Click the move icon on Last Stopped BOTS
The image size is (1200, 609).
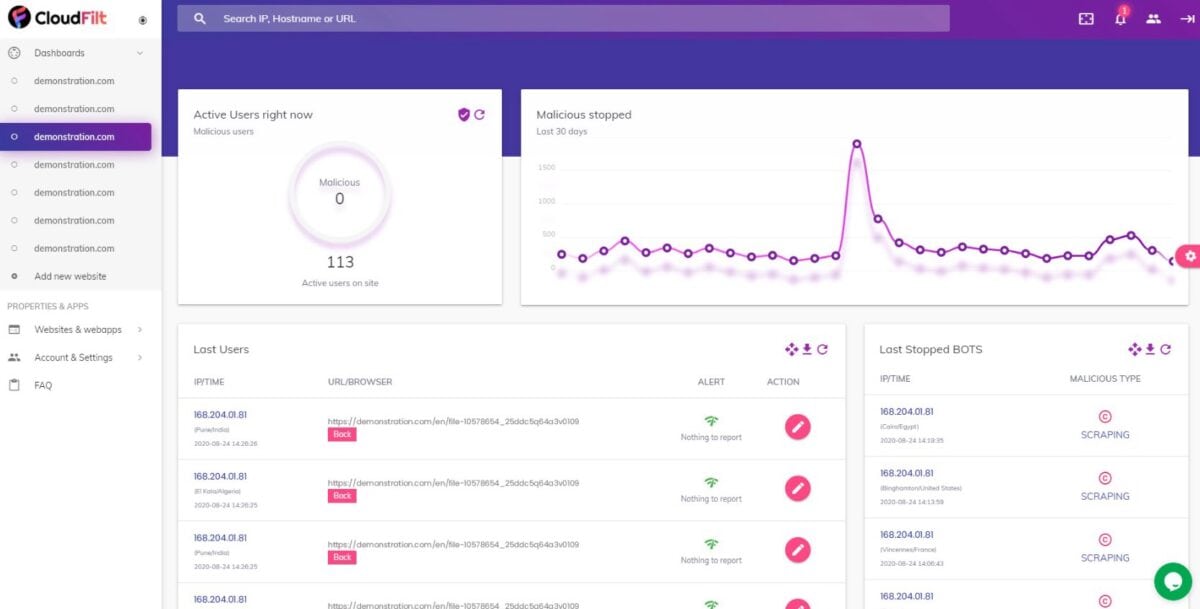click(1134, 349)
